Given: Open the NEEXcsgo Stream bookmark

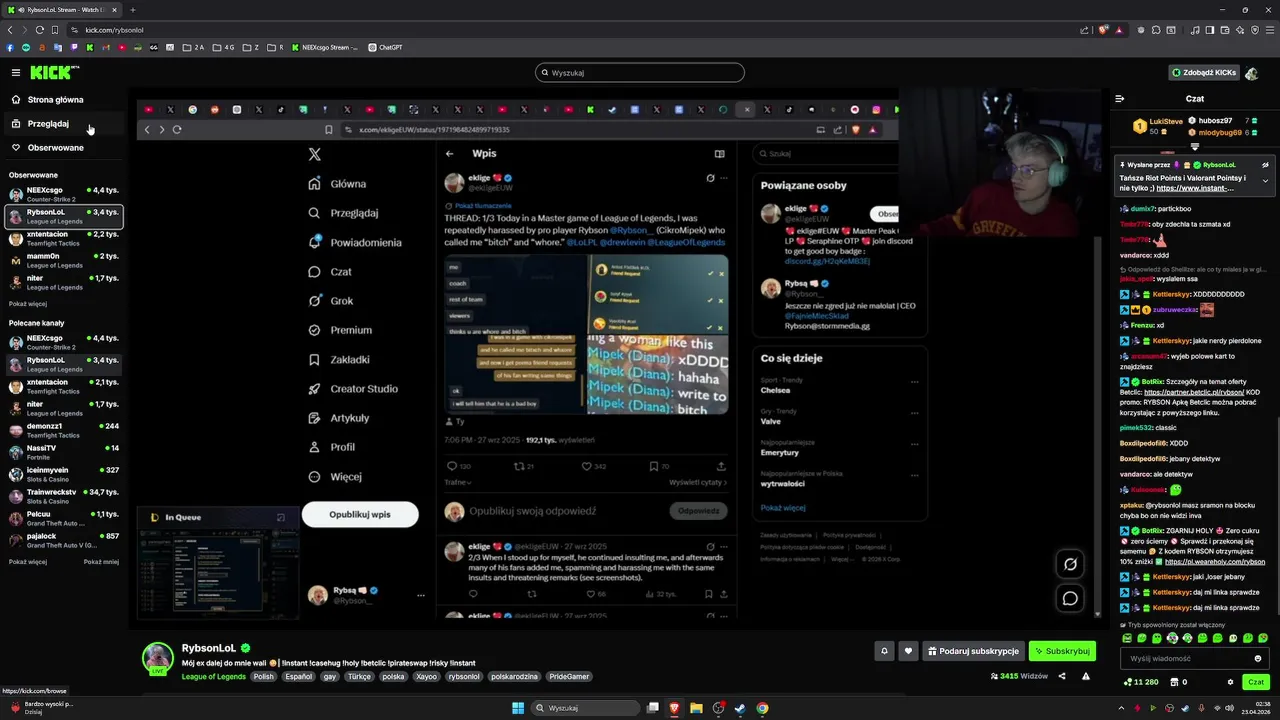Looking at the screenshot, I should coord(325,47).
